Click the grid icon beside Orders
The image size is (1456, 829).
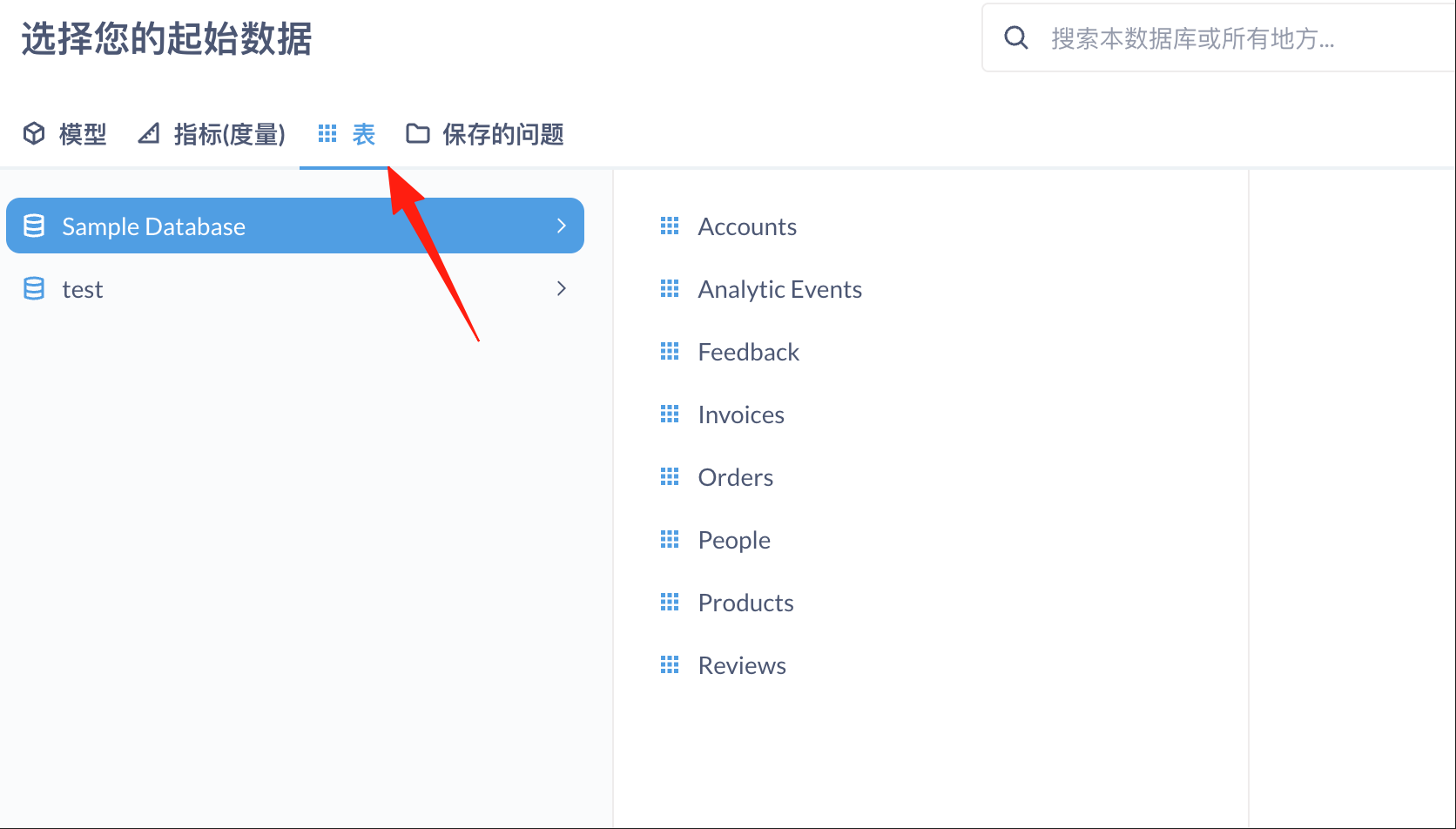point(669,477)
